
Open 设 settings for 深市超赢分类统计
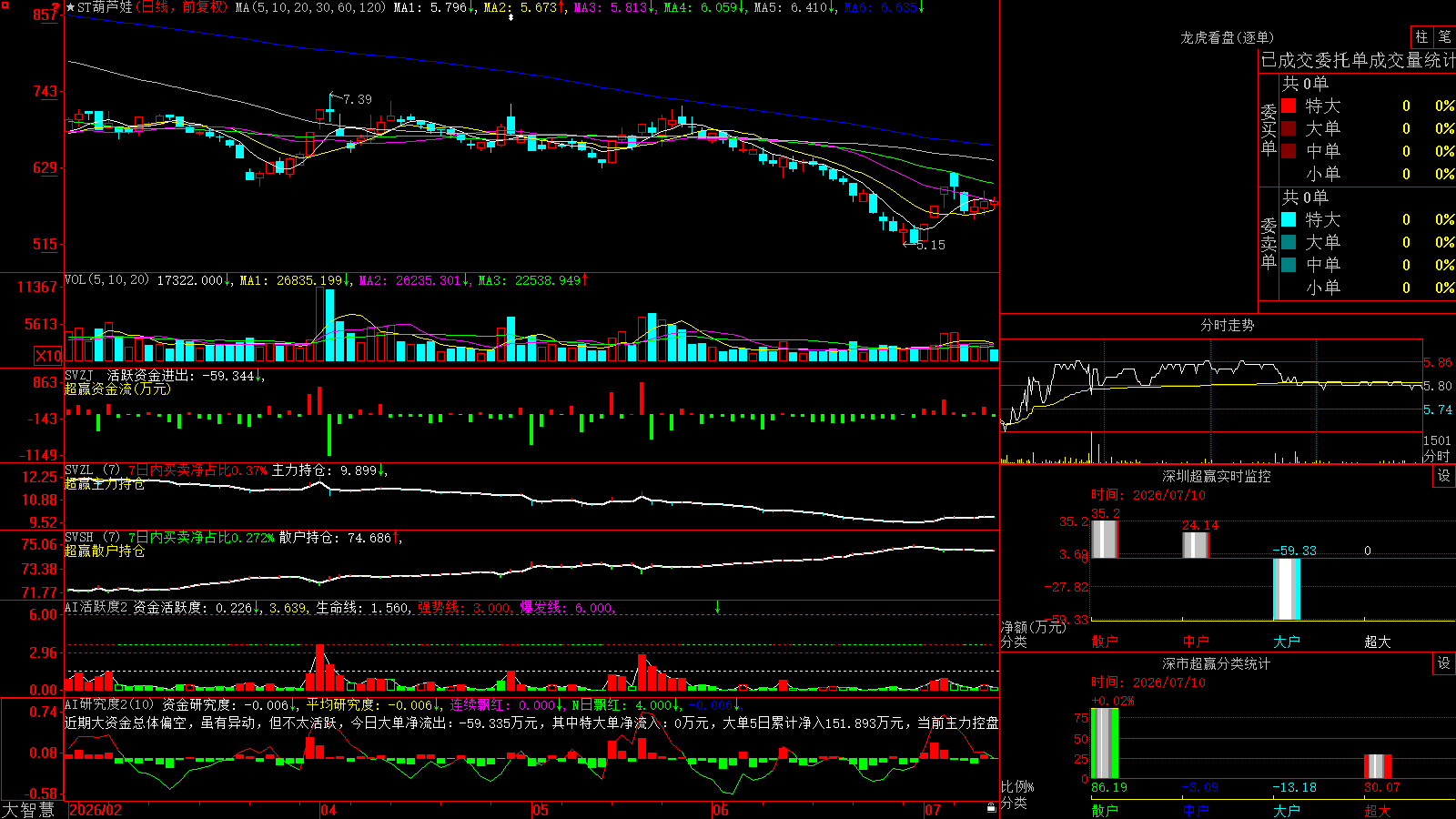[x=1444, y=663]
